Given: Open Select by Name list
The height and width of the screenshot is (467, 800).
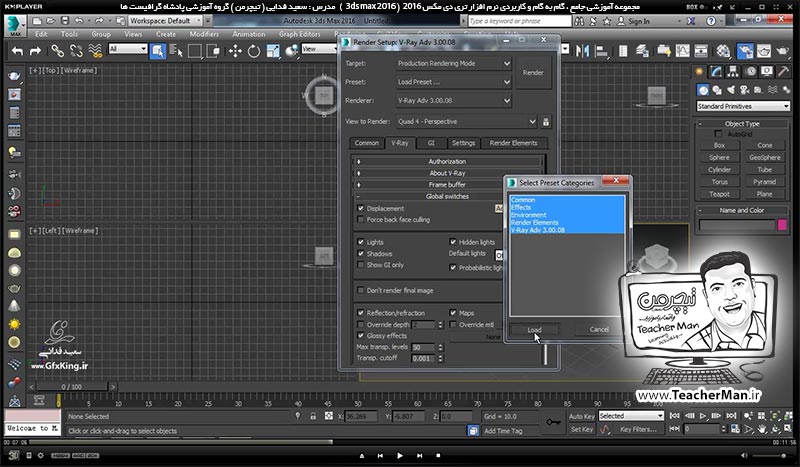Looking at the screenshot, I should point(176,51).
